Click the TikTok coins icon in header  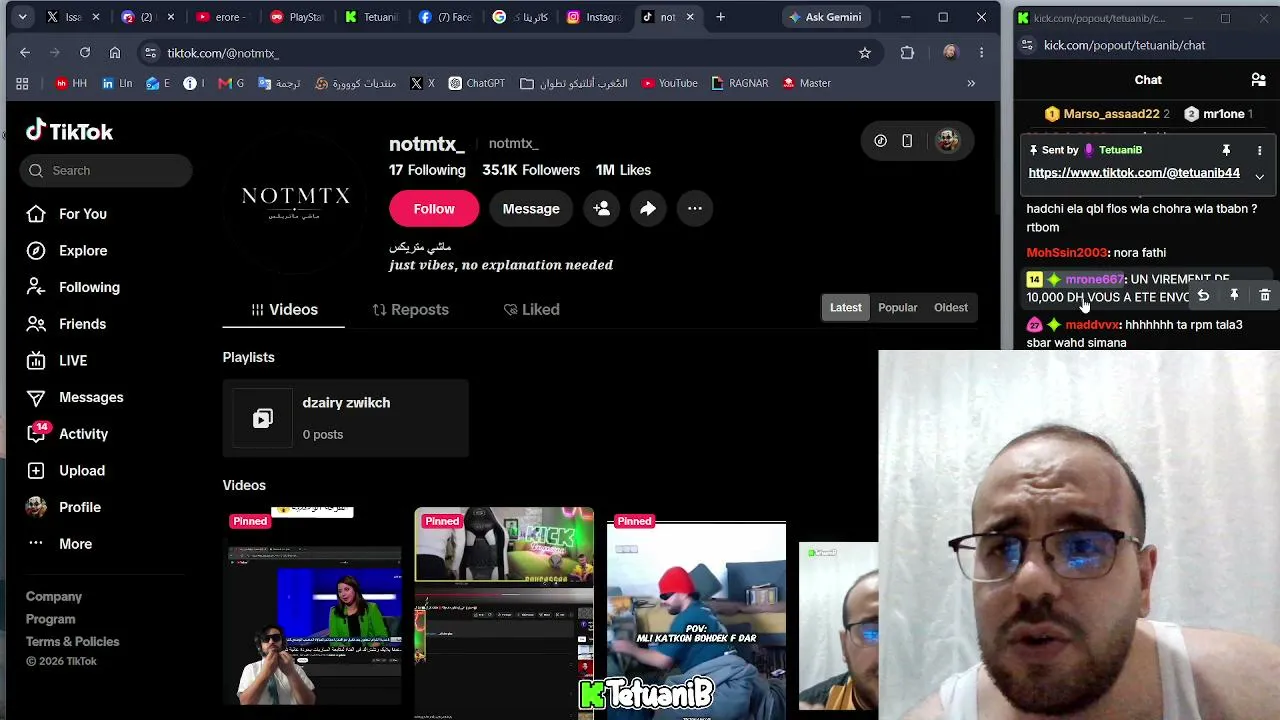[880, 141]
